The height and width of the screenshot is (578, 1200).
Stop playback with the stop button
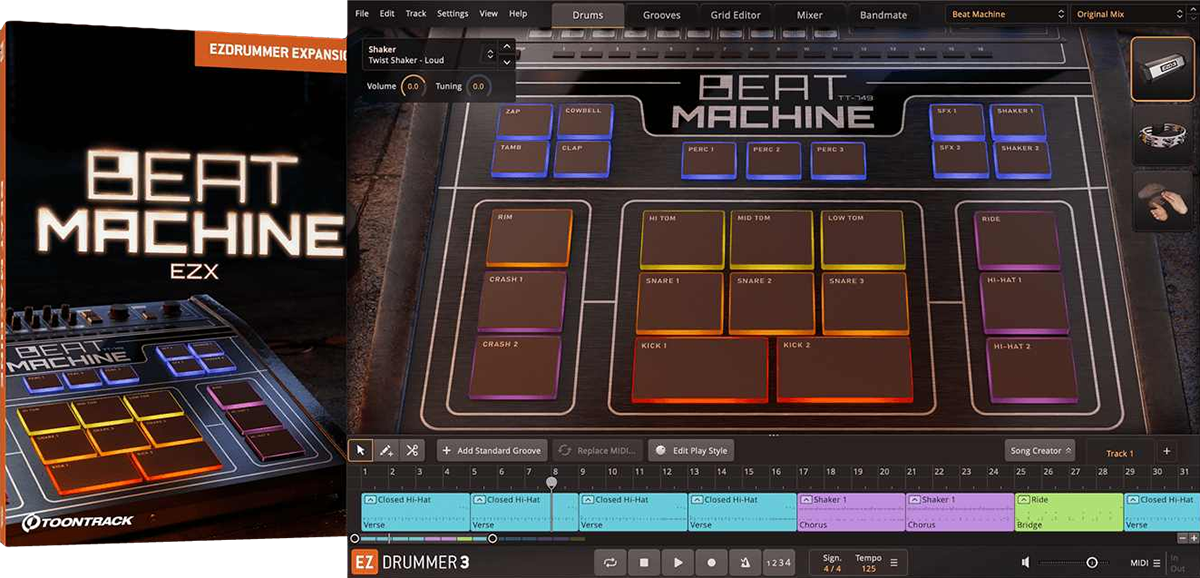tap(644, 563)
